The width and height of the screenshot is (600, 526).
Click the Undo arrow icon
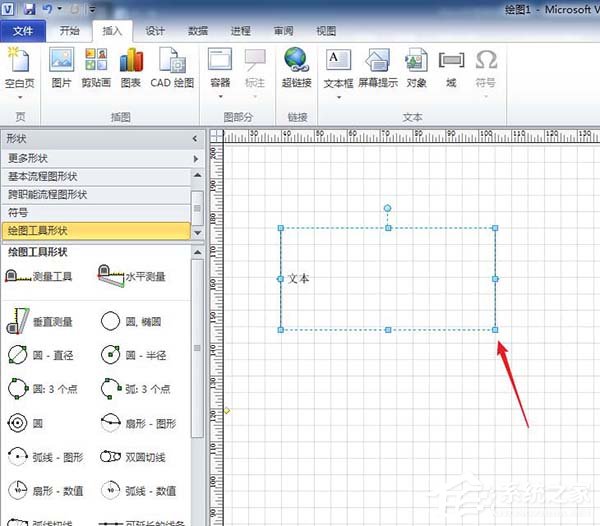[47, 9]
